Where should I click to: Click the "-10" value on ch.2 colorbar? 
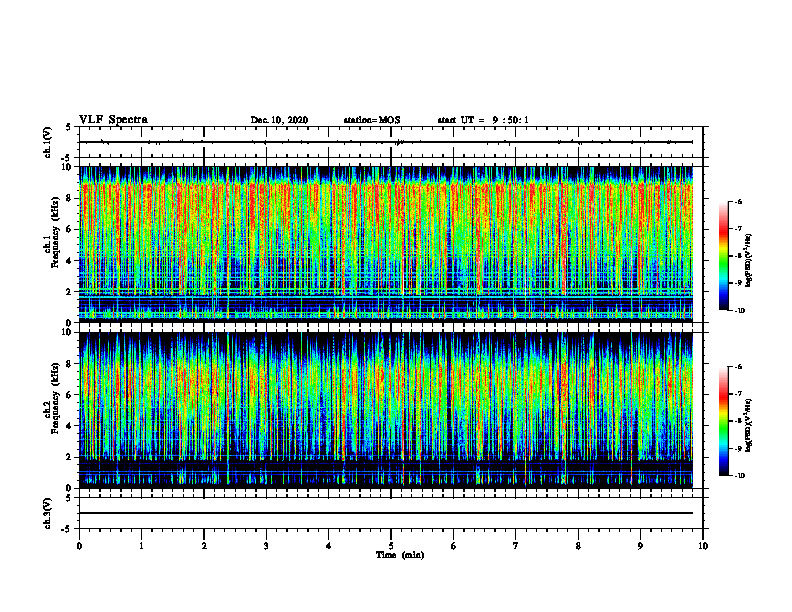coord(739,476)
